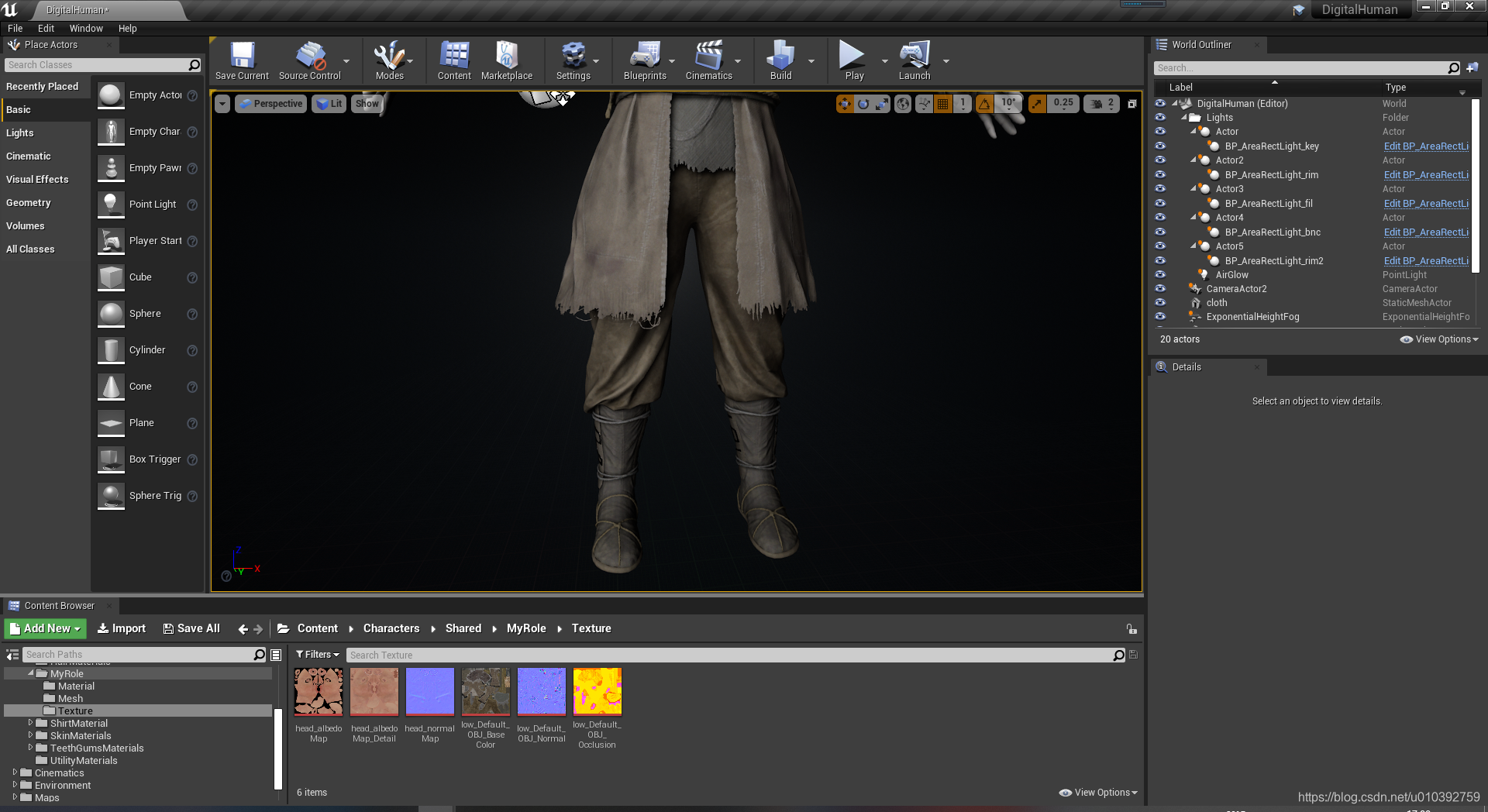This screenshot has width=1488, height=812.
Task: Toggle scale snapping in viewport
Action: tap(1037, 104)
